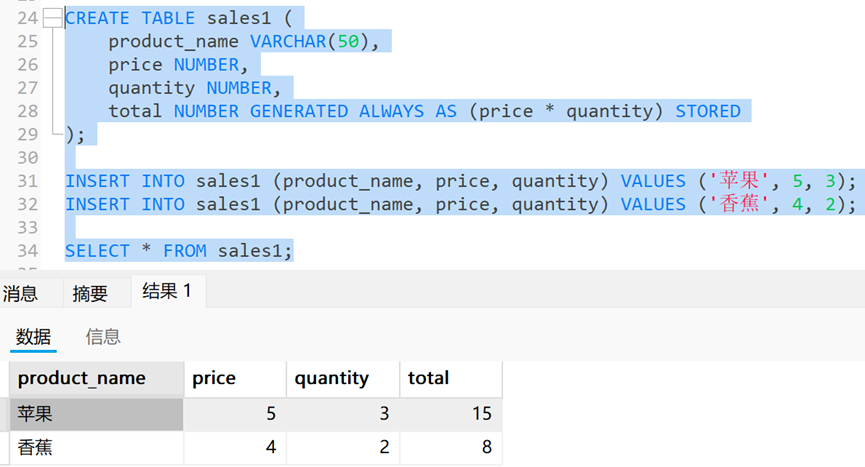Switch to the 消息 tab
865x467 pixels.
click(x=21, y=293)
